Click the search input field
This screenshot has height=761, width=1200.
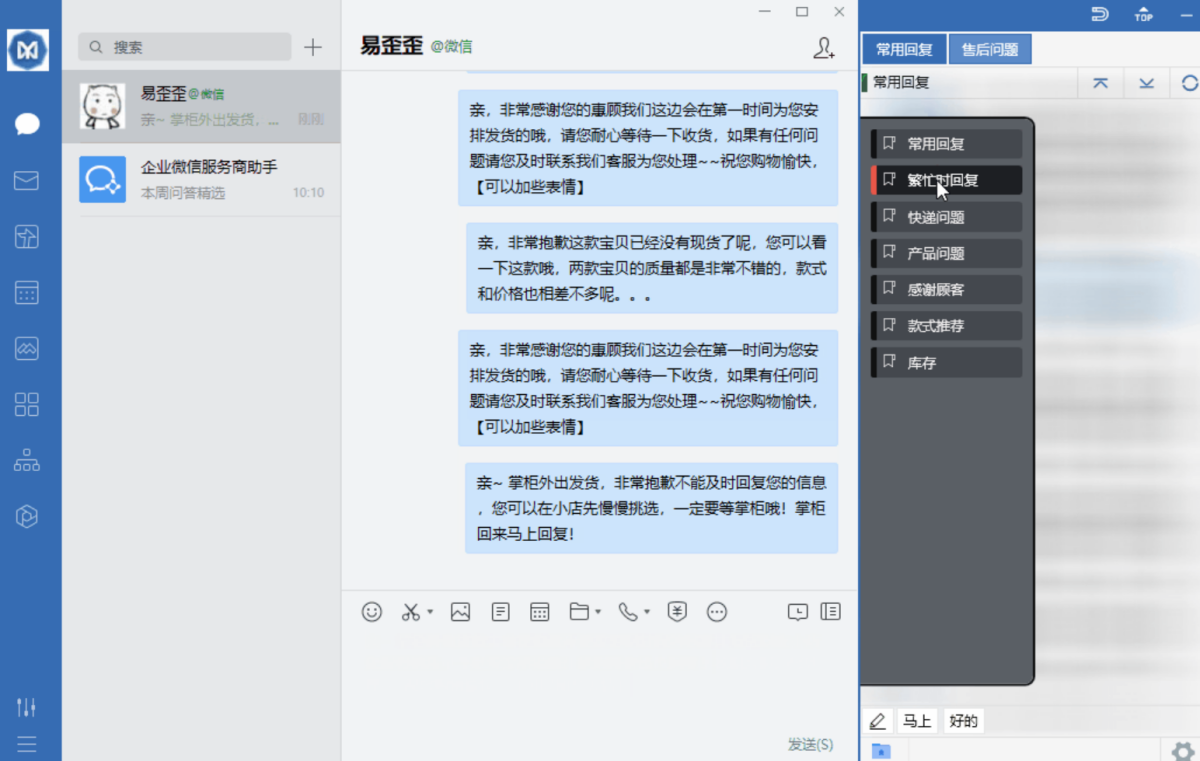click(x=184, y=47)
